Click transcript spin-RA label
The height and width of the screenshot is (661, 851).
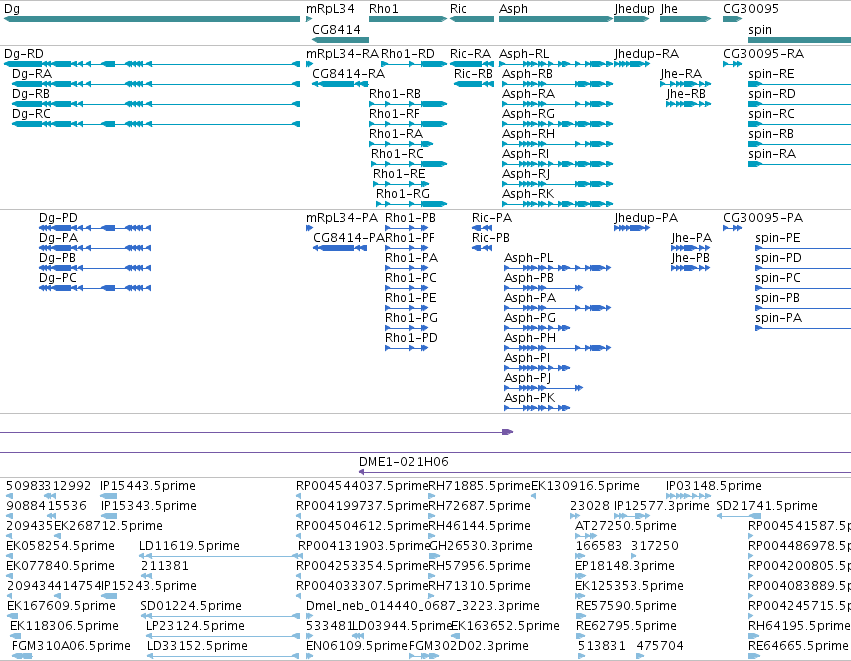pyautogui.click(x=772, y=154)
